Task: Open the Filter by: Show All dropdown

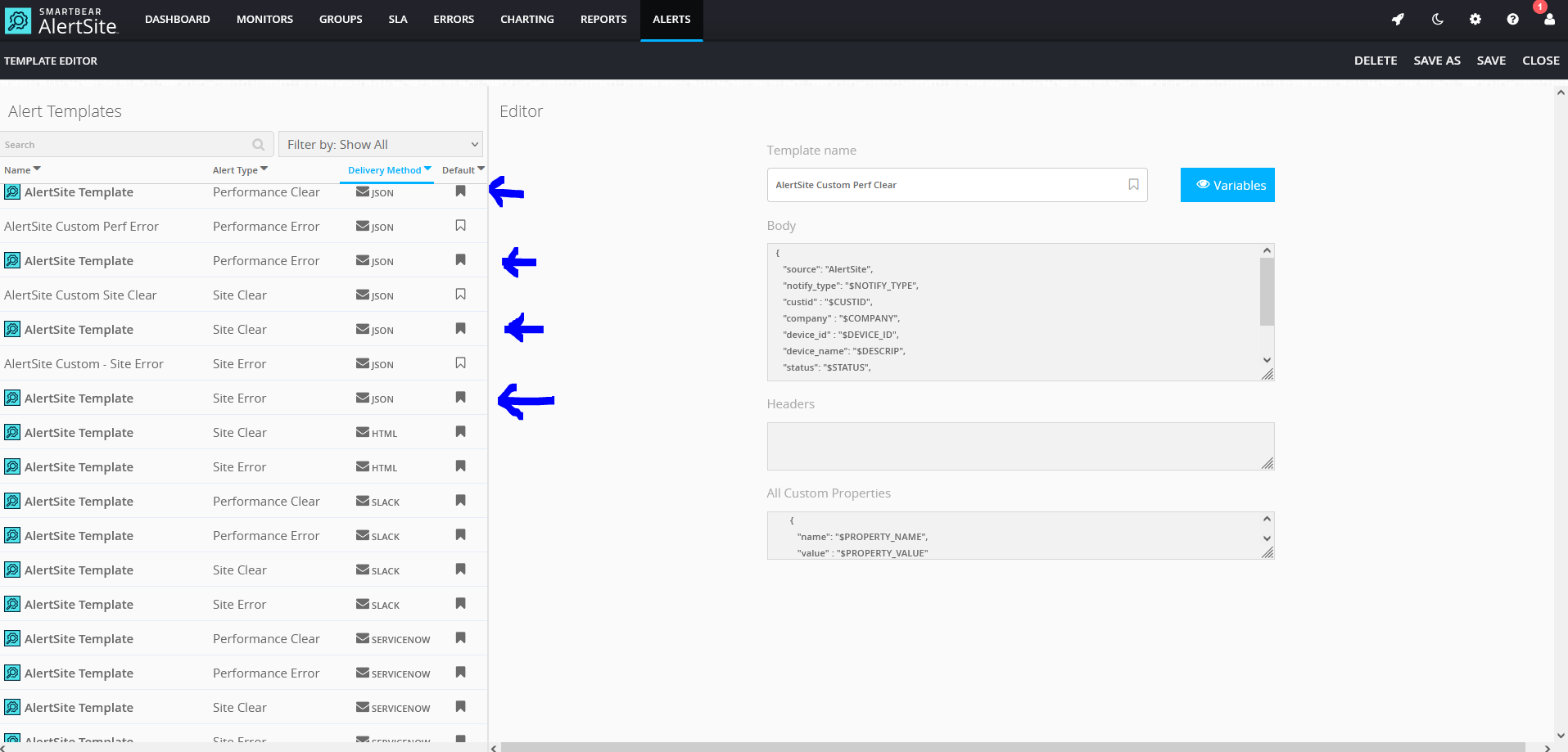Action: pyautogui.click(x=381, y=144)
